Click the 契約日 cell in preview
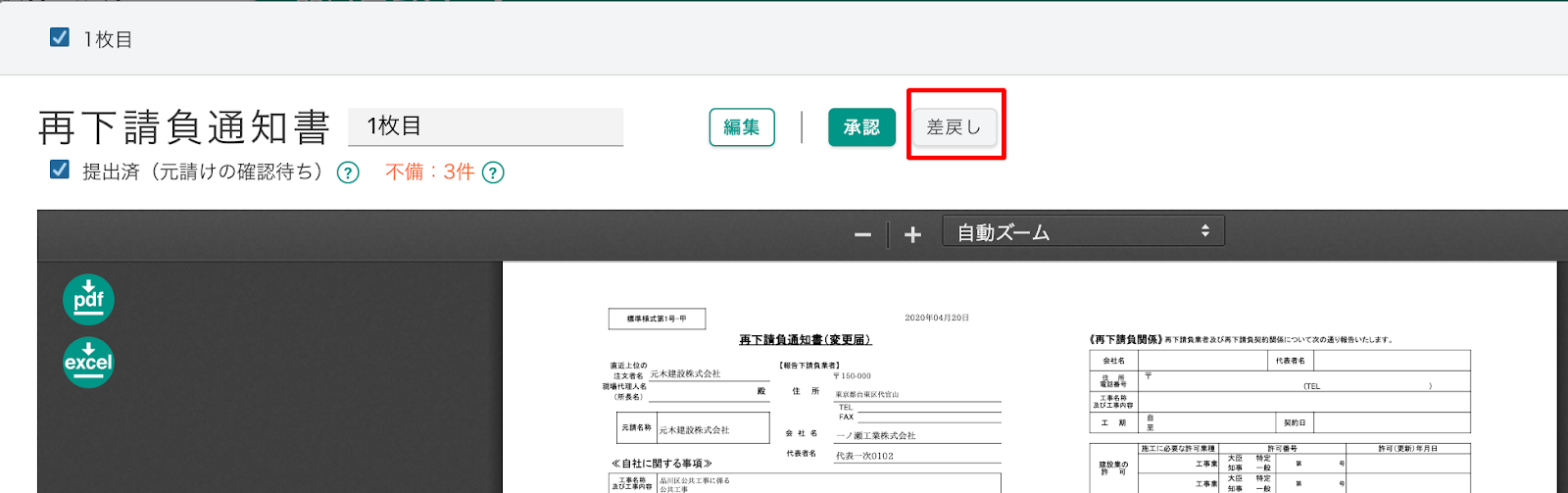 (x=1295, y=422)
